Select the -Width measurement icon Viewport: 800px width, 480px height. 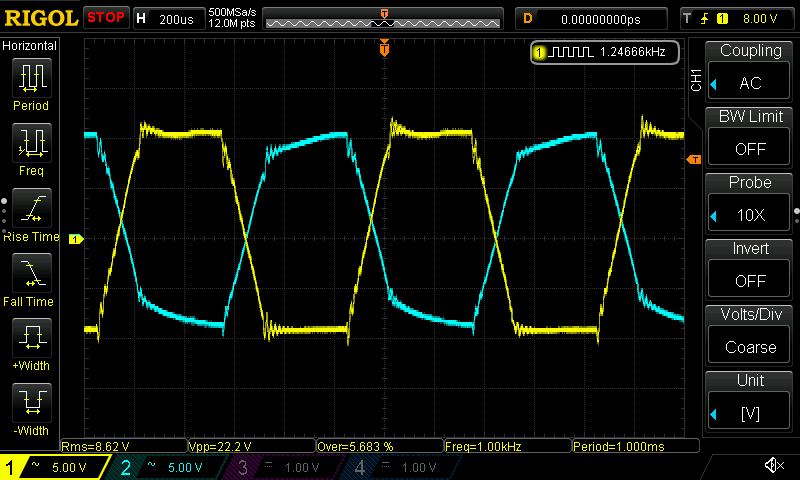[31, 402]
